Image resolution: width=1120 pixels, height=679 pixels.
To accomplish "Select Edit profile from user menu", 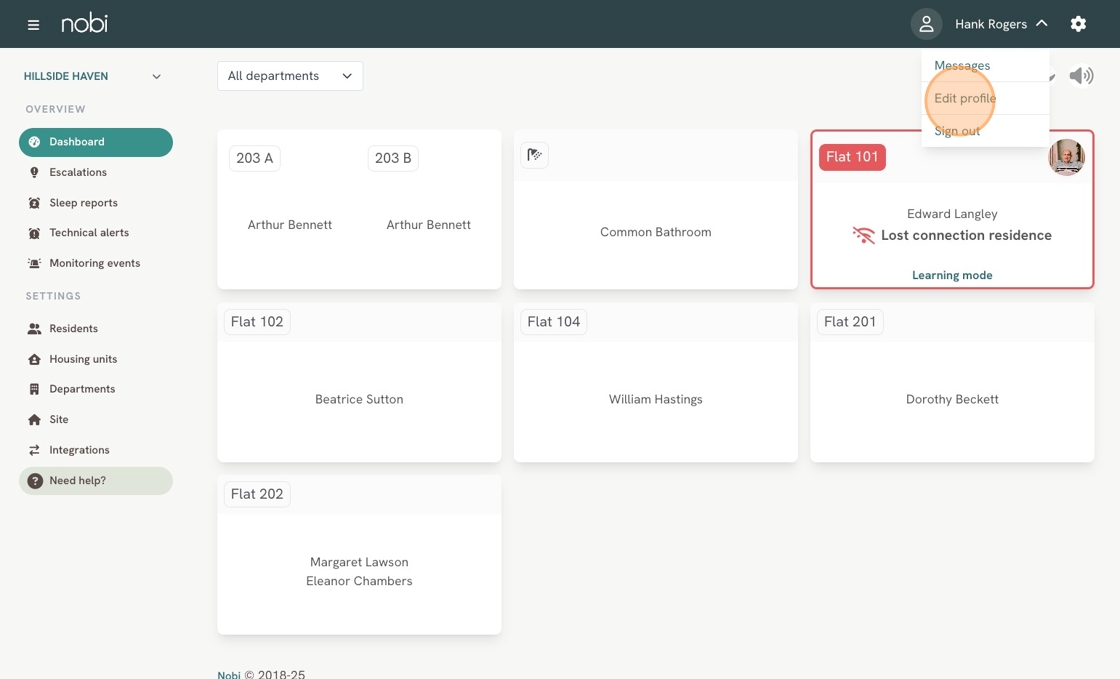I will (x=965, y=98).
